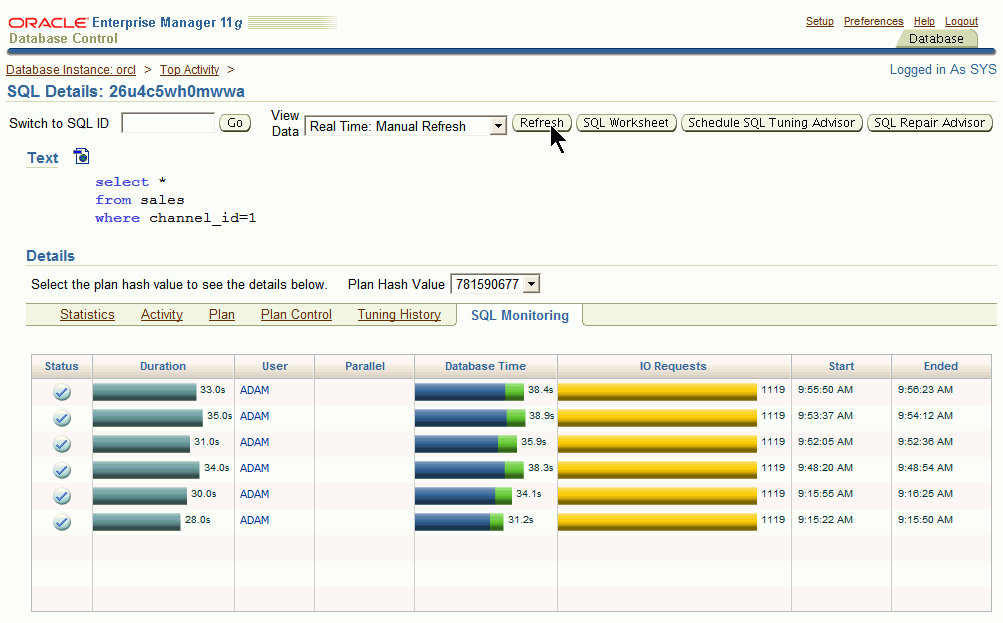Click status icon for the 30.0s execution row
Screen dimensions: 1003x623
click(62, 495)
